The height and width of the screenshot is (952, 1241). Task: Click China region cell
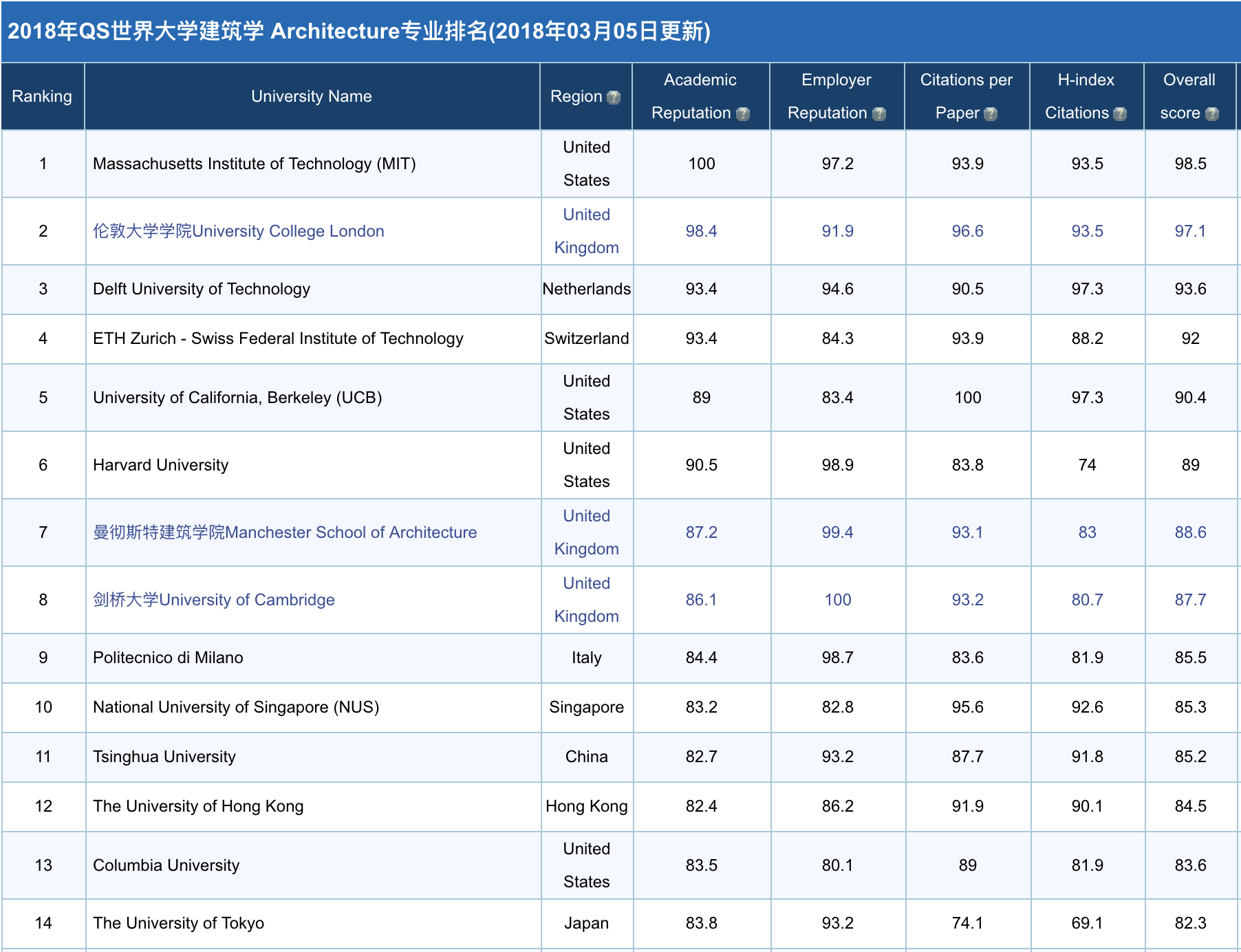(587, 757)
